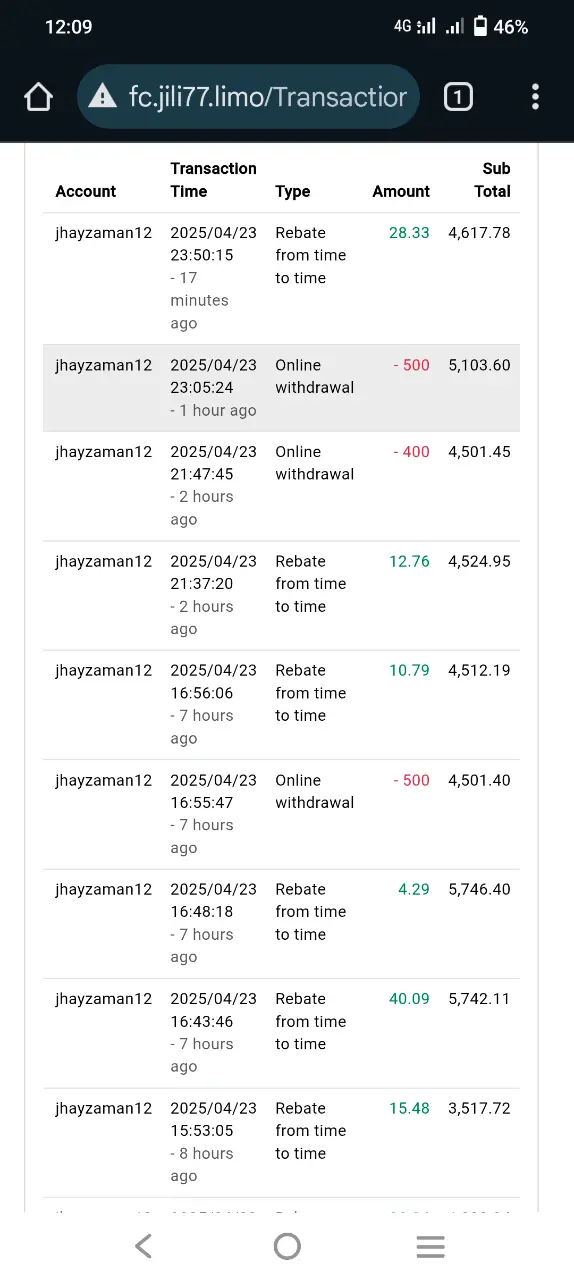This screenshot has height=1280, width=574.
Task: Select the - 400 withdrawal amount
Action: click(x=410, y=452)
